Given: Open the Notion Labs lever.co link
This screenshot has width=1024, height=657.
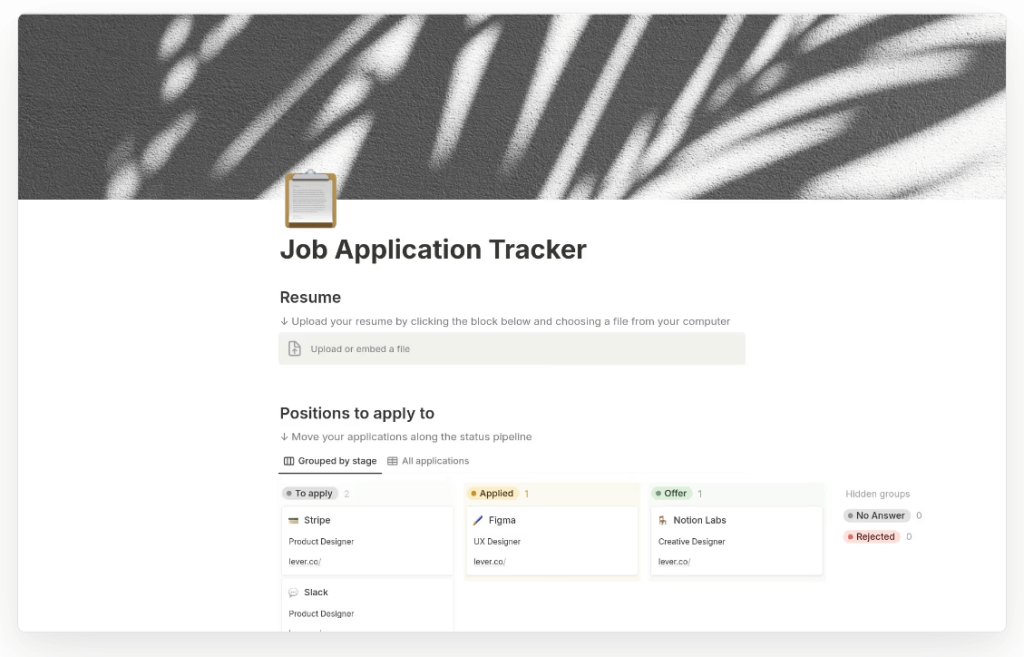Looking at the screenshot, I should 675,562.
